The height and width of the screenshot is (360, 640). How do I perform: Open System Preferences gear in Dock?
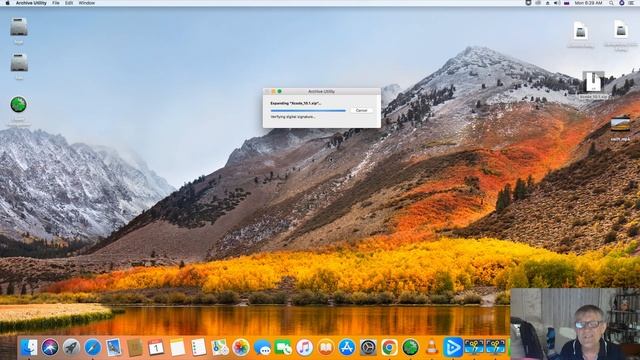368,347
